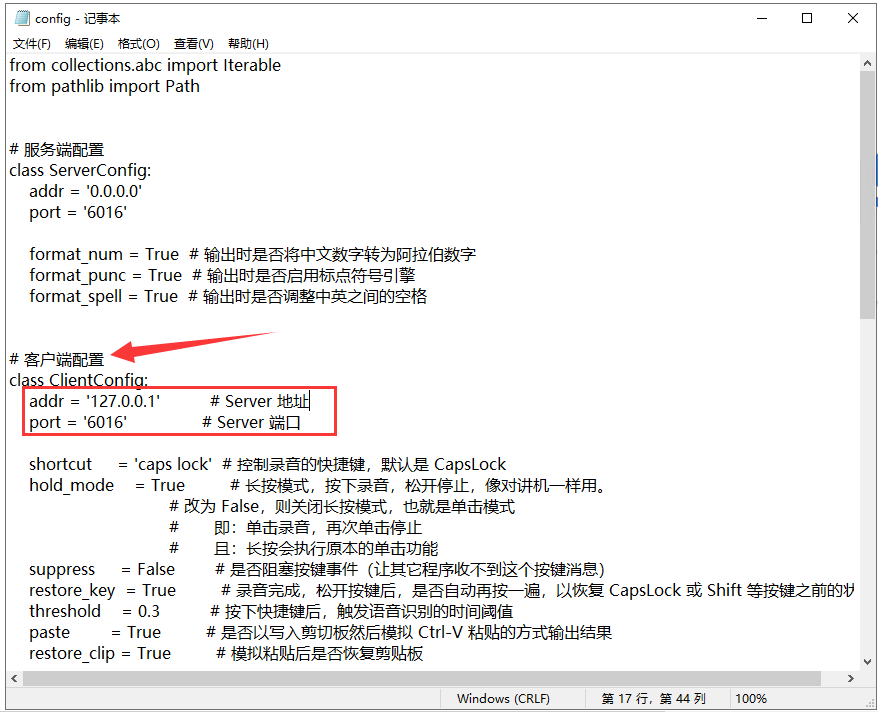The image size is (878, 712).
Task: Click the horizontal scrollbar right arrow
Action: [851, 678]
